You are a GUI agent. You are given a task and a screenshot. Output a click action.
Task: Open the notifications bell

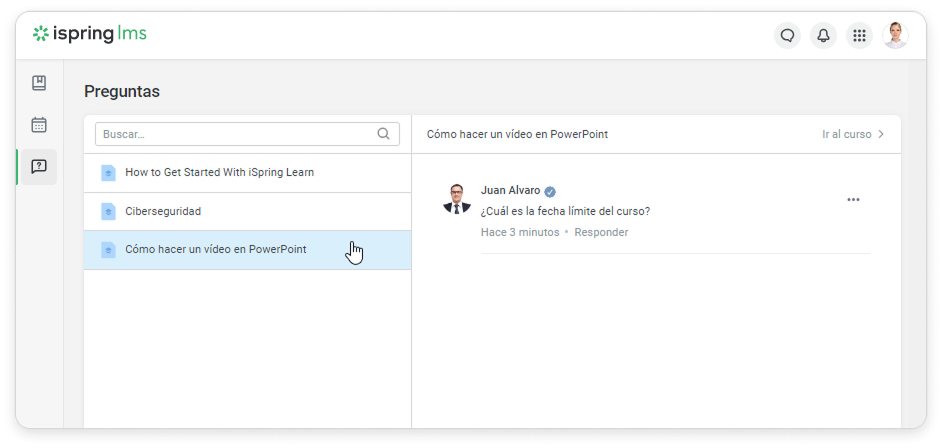(x=823, y=36)
